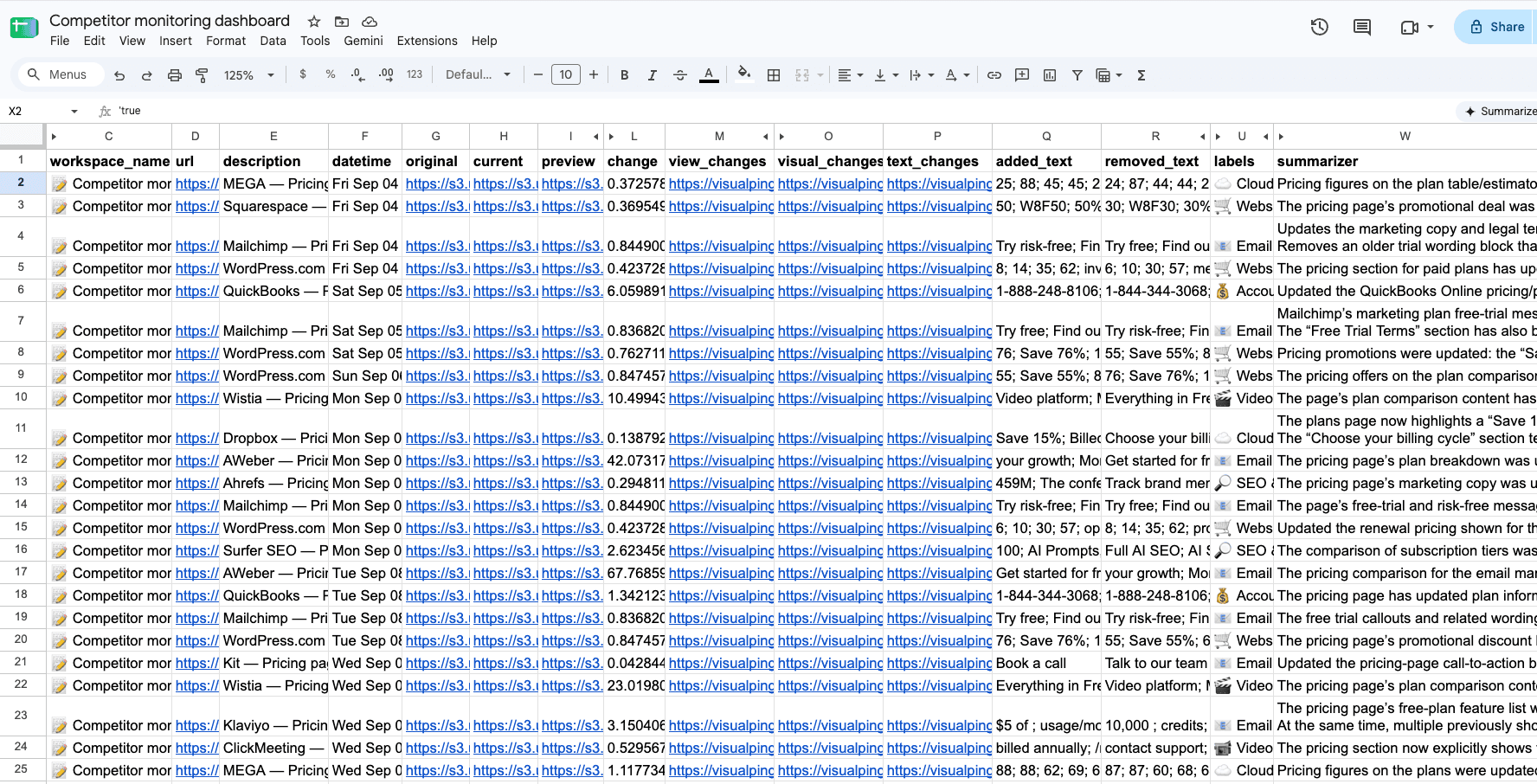Click the insert chart icon

[x=1050, y=75]
